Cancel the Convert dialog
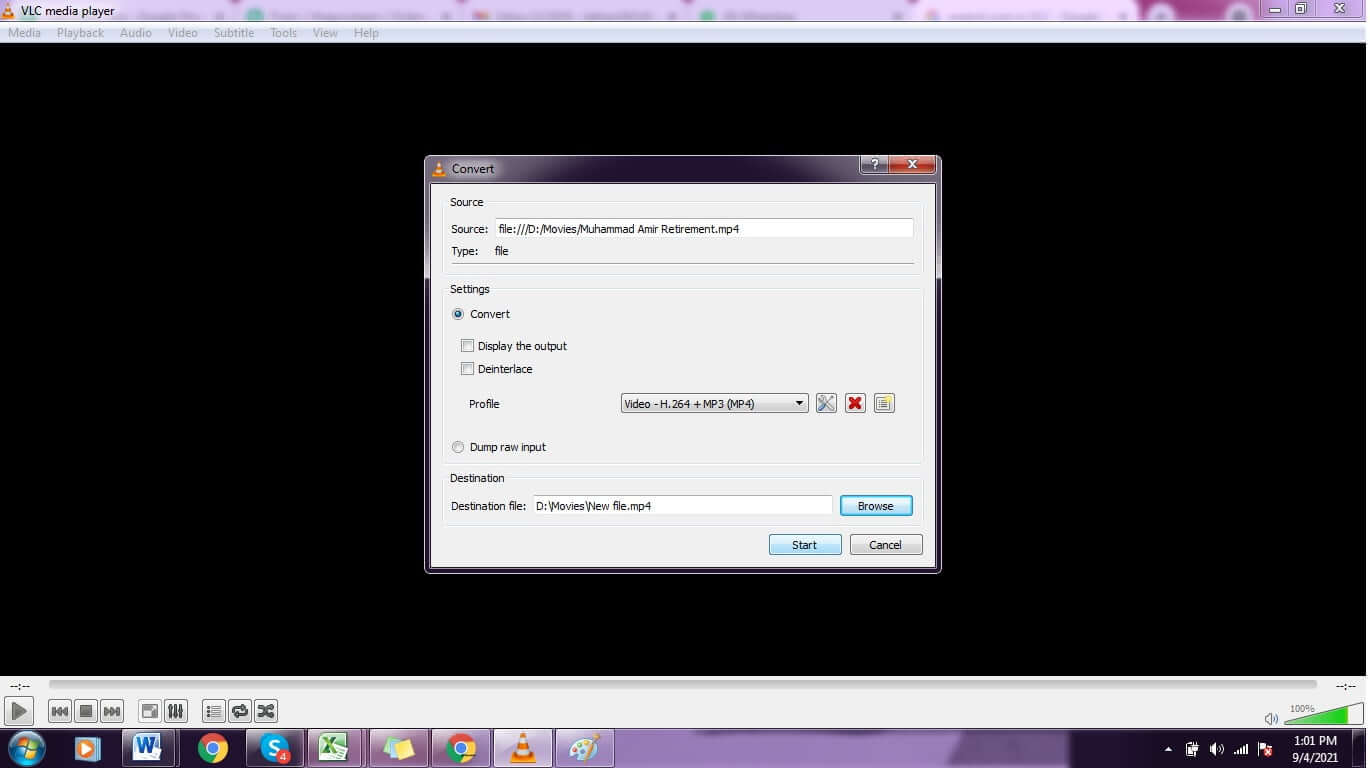 coord(886,545)
